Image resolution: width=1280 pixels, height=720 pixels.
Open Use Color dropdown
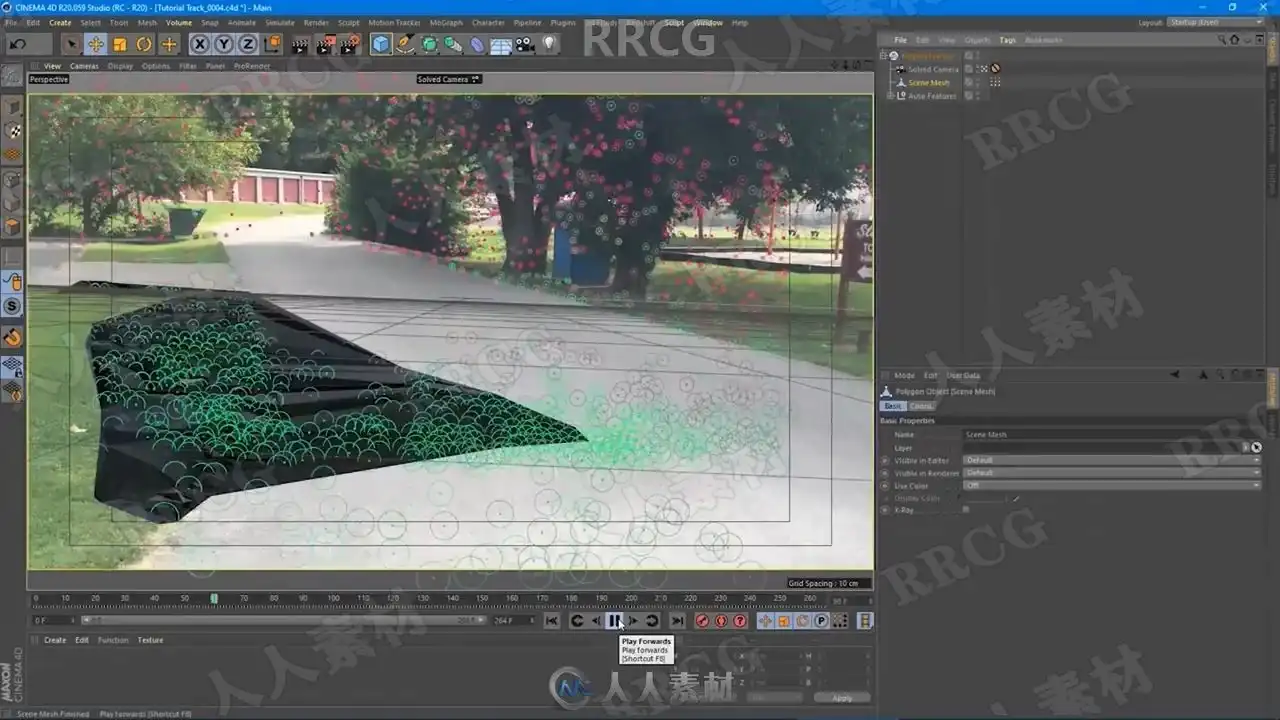click(1112, 485)
